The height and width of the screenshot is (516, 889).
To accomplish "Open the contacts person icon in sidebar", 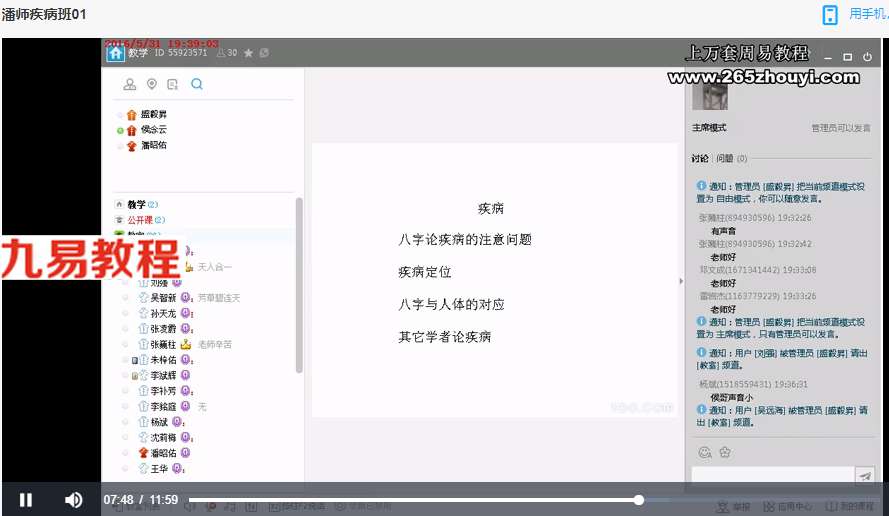I will [x=130, y=84].
